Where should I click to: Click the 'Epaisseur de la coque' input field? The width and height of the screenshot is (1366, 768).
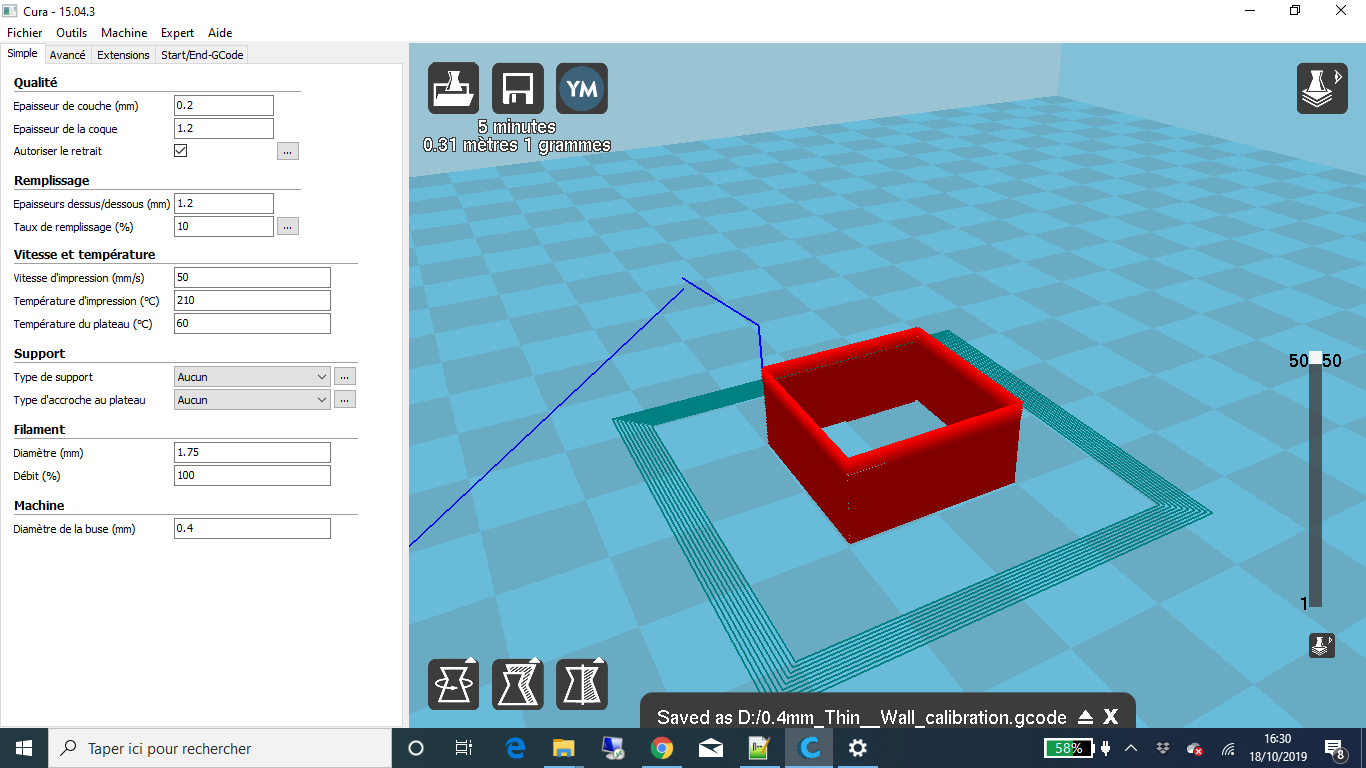point(224,128)
